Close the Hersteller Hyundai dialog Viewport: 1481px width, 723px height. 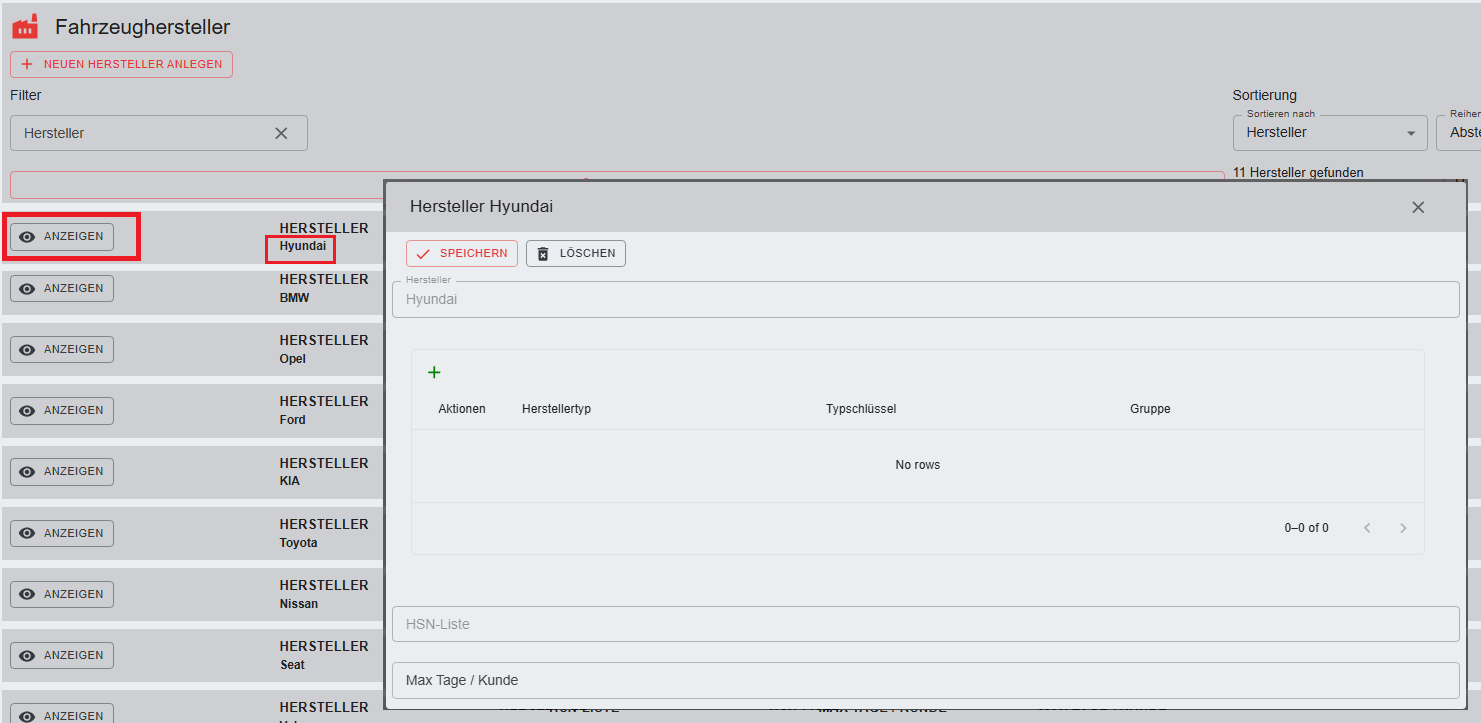tap(1417, 207)
